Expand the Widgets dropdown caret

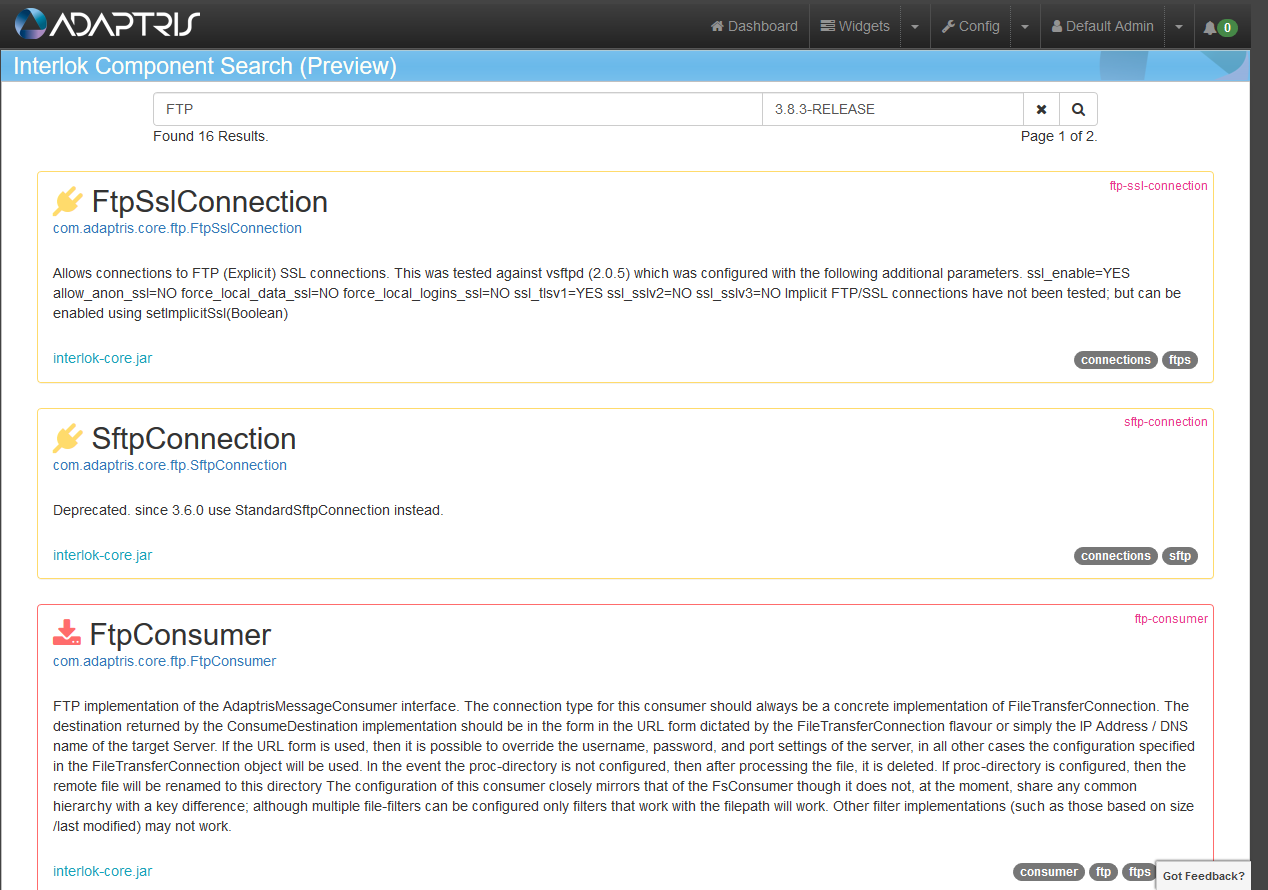coord(915,27)
